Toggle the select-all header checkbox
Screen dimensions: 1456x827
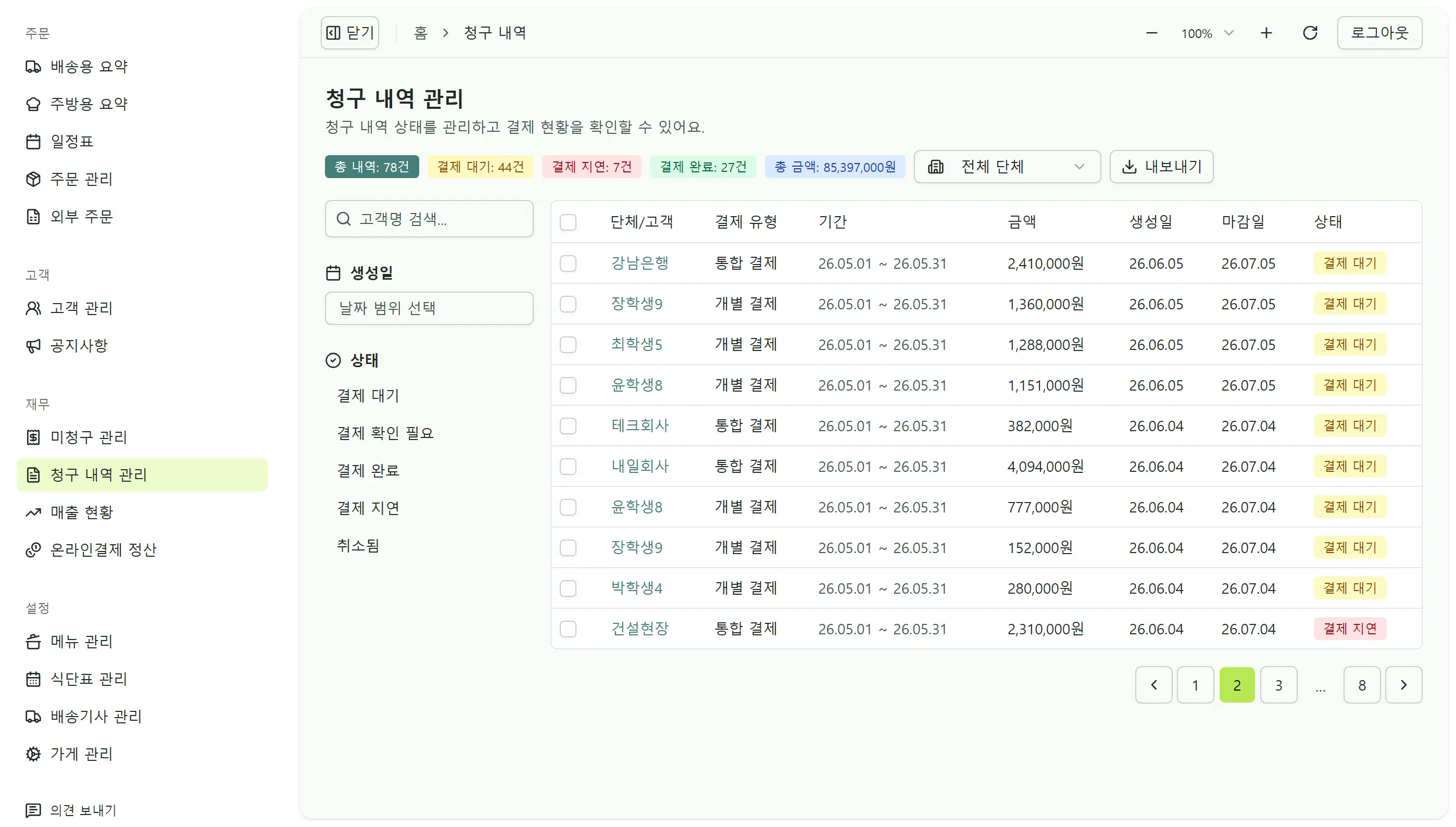pos(568,222)
